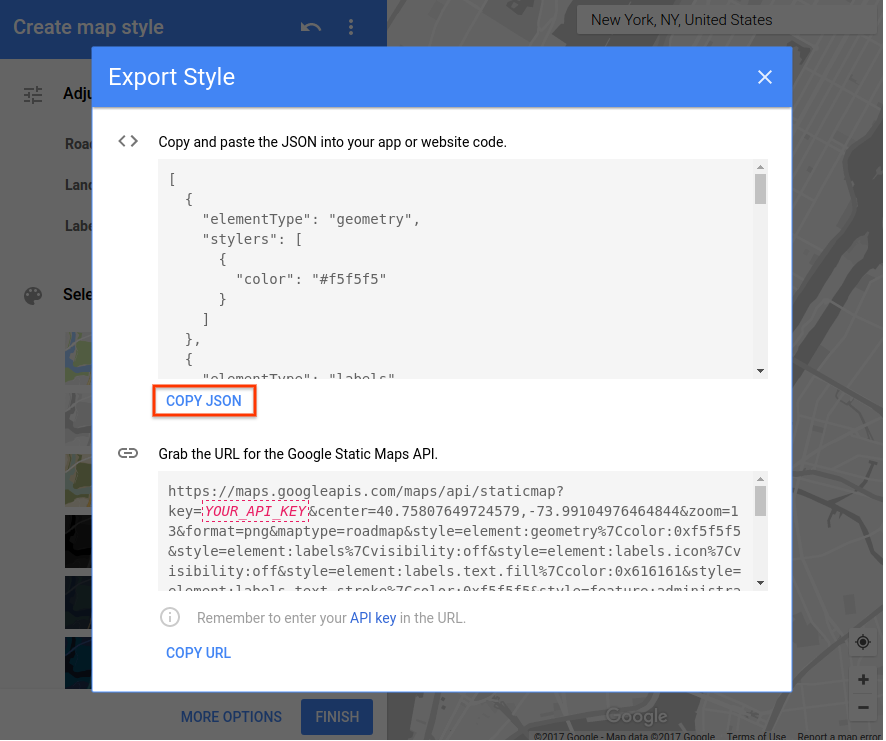Click MORE OPTIONS at the bottom
The image size is (886, 741).
pos(231,716)
